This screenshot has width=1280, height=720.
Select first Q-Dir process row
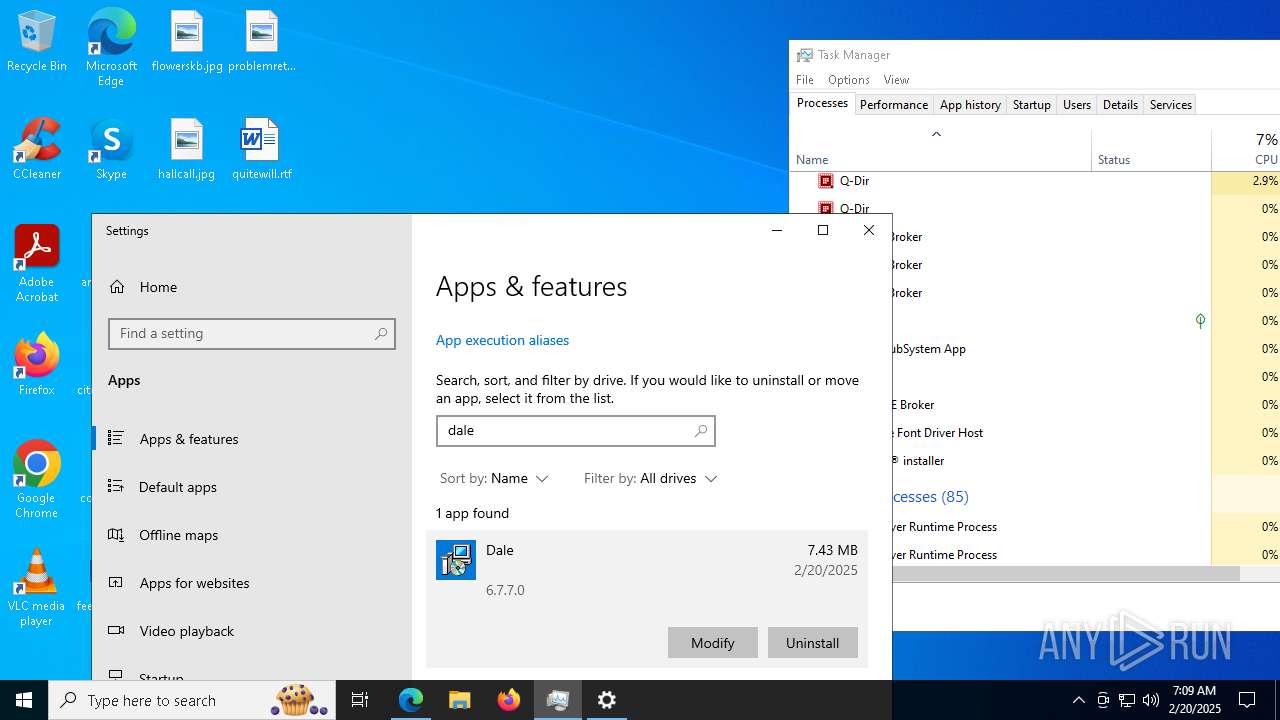(x=1035, y=181)
